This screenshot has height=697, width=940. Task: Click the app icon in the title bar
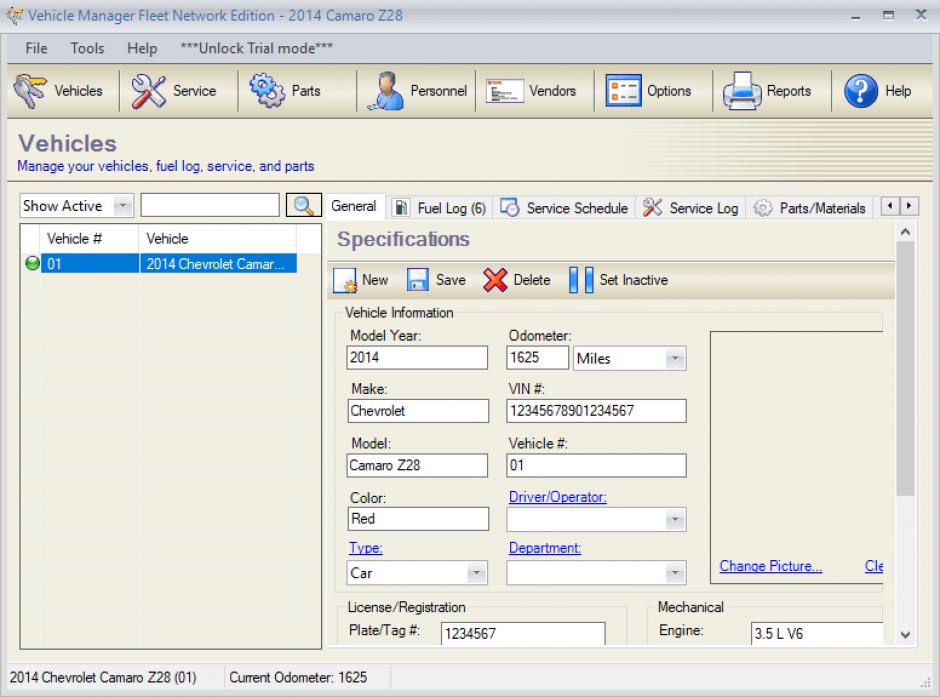(13, 15)
